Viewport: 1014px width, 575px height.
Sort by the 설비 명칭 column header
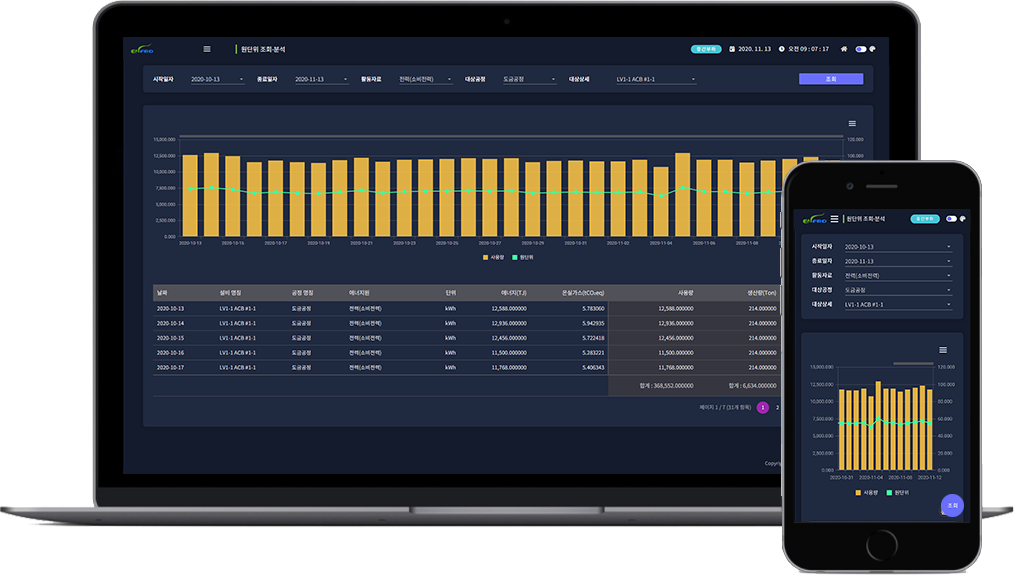click(230, 293)
